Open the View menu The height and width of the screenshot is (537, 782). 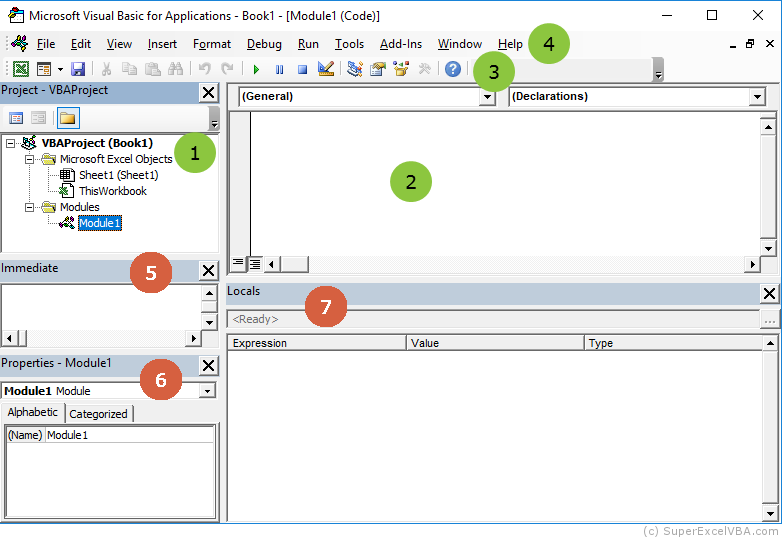tap(119, 44)
